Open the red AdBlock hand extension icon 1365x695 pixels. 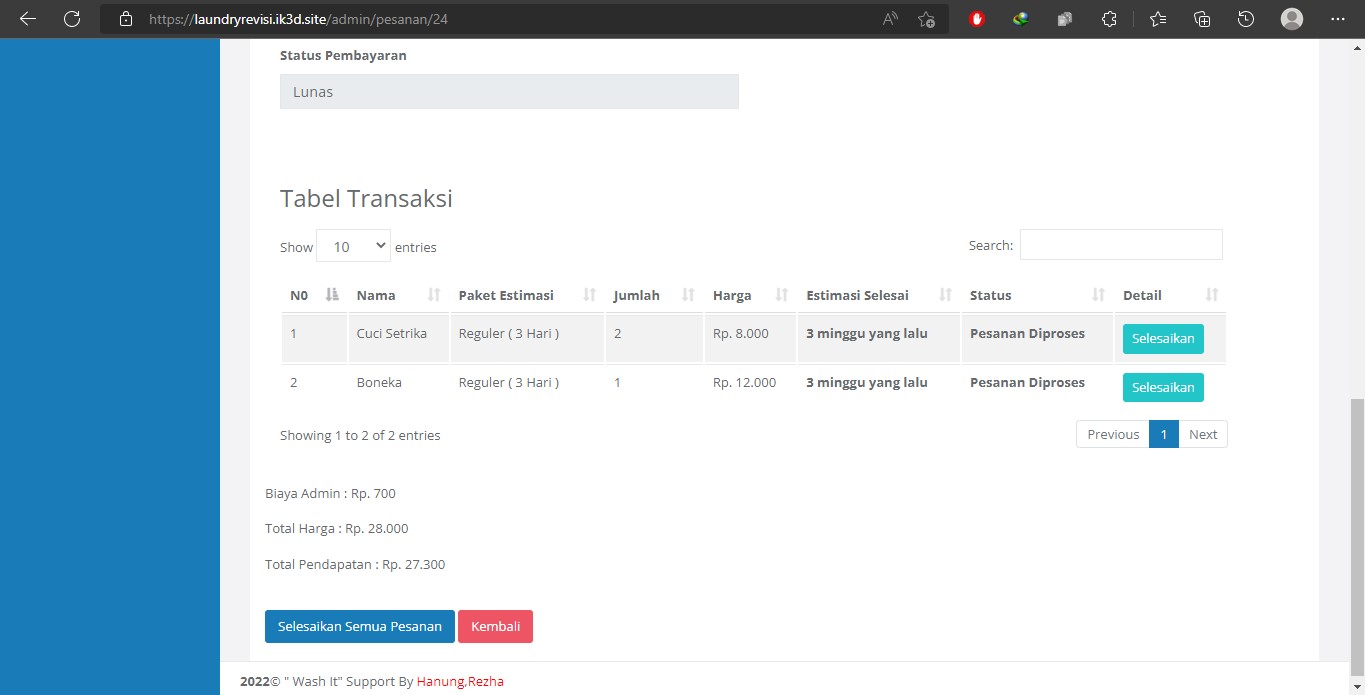977,19
